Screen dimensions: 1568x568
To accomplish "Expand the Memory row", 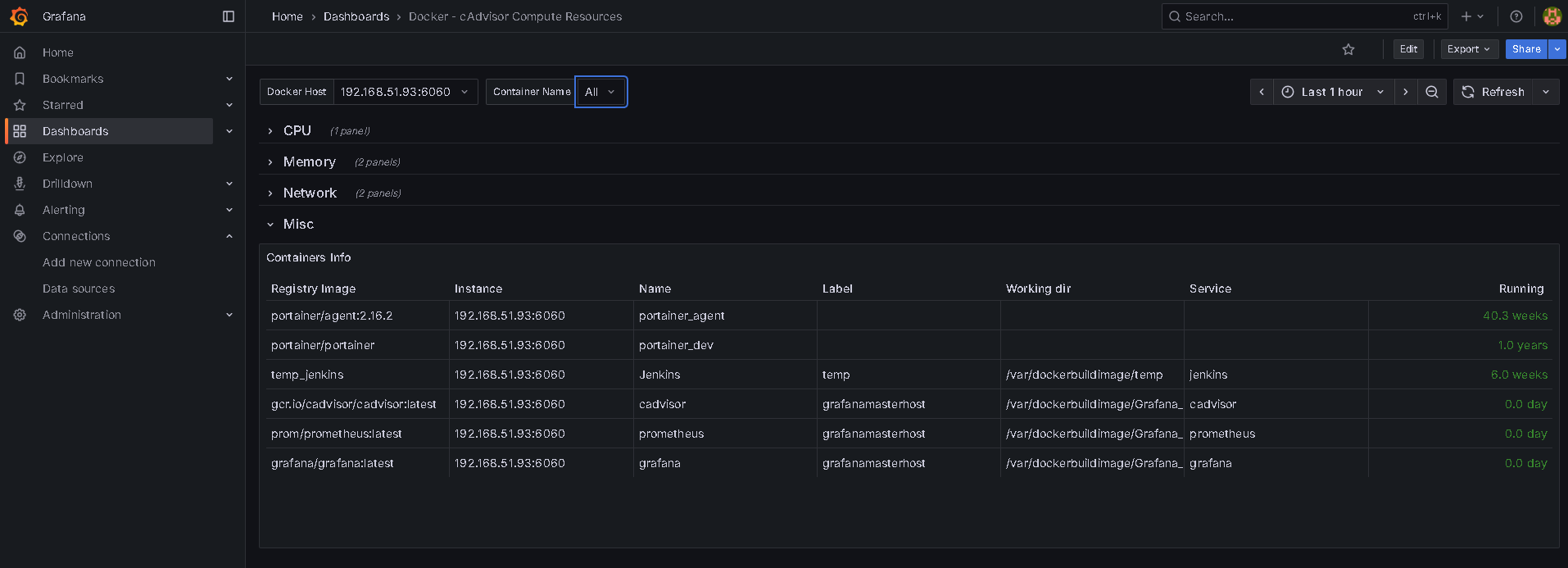I will pyautogui.click(x=310, y=162).
